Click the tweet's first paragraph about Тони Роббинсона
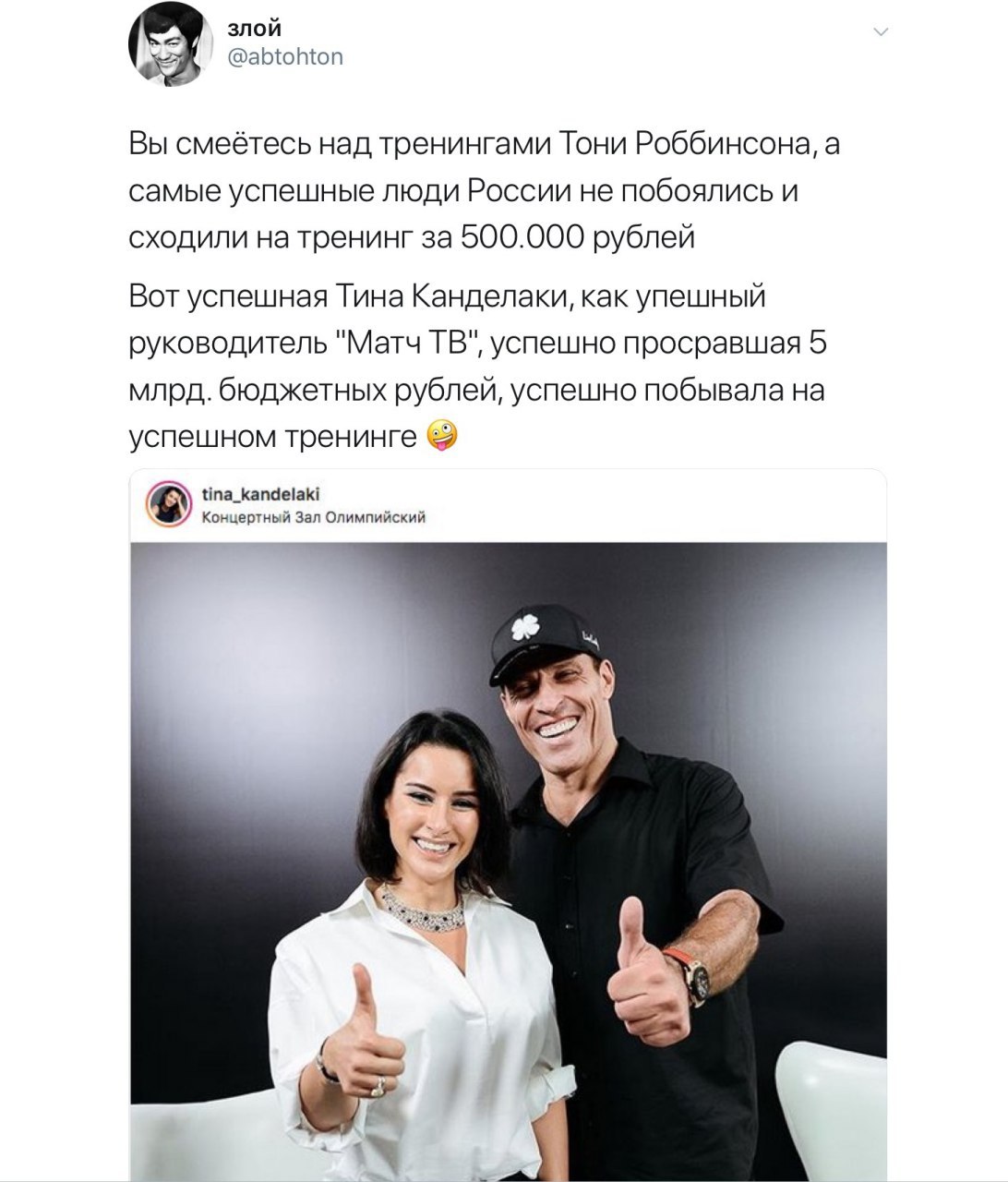This screenshot has width=1008, height=1182. pos(483,192)
